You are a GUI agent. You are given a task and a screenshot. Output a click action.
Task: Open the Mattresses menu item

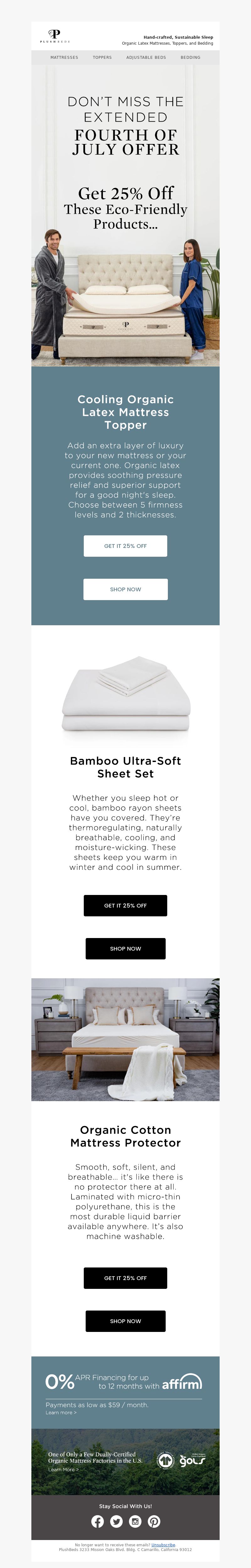[64, 57]
